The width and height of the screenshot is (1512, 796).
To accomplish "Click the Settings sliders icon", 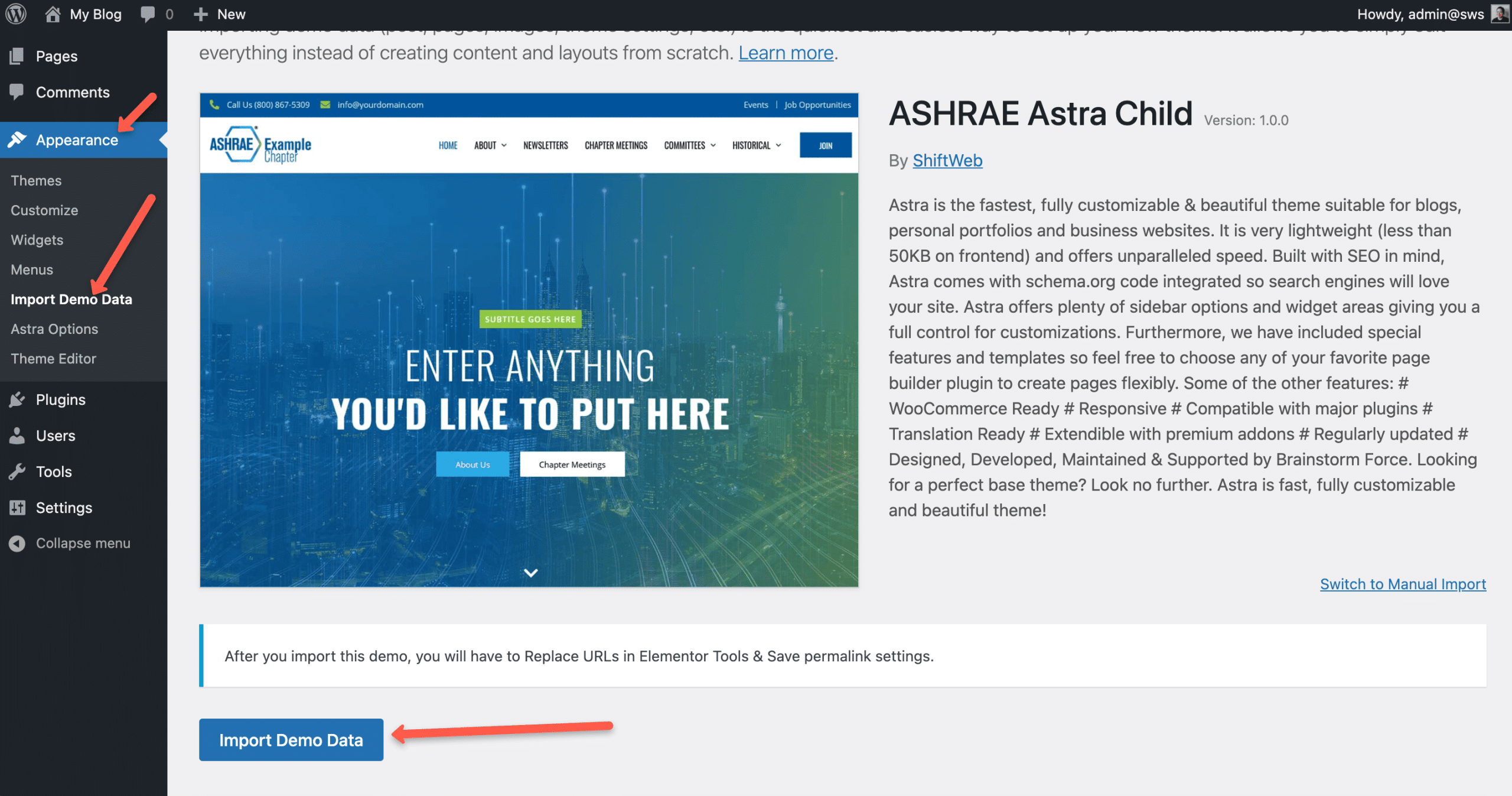I will [17, 508].
